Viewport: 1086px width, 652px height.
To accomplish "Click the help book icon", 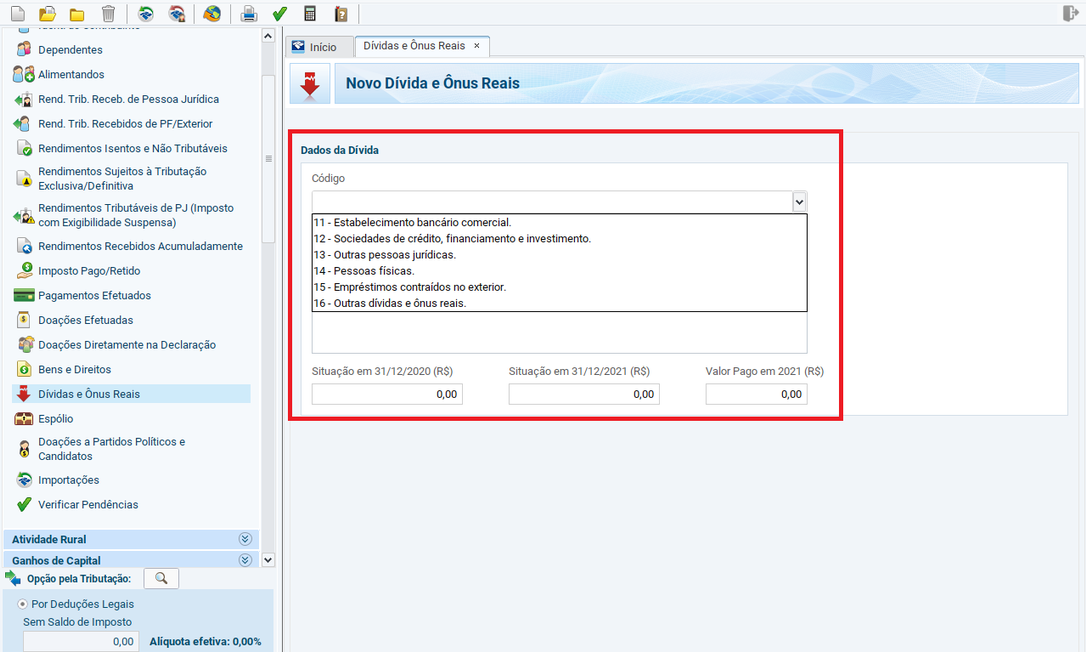I will tap(341, 13).
